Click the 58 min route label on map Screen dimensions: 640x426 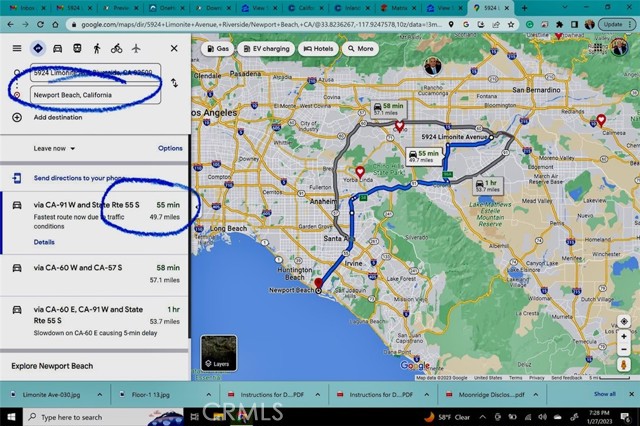tap(388, 109)
